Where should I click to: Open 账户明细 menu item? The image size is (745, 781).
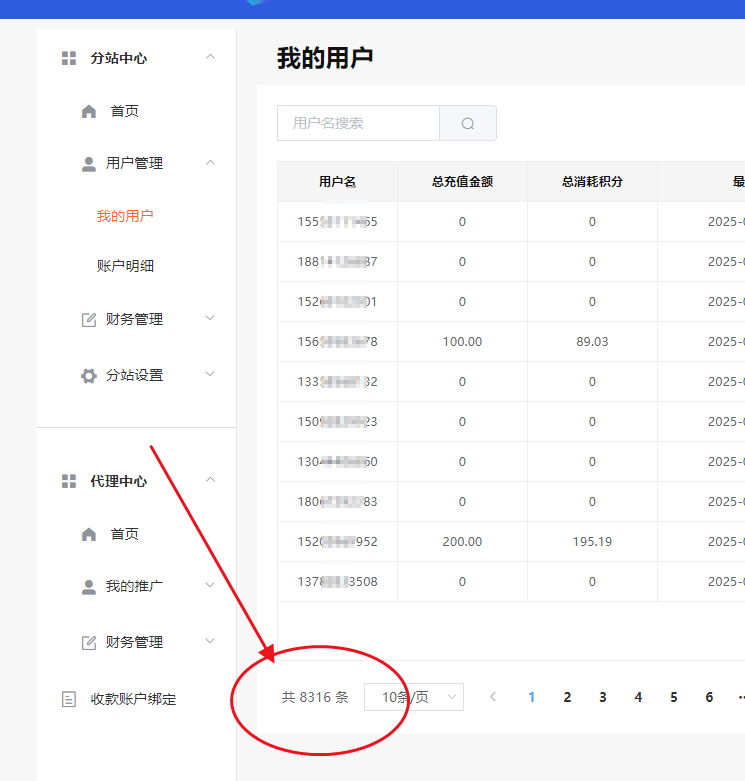pos(125,266)
